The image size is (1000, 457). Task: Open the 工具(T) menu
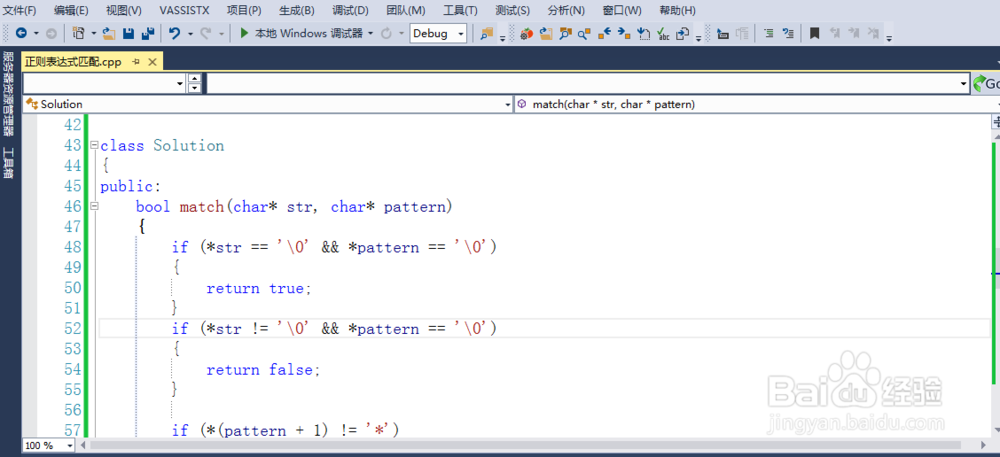(460, 10)
